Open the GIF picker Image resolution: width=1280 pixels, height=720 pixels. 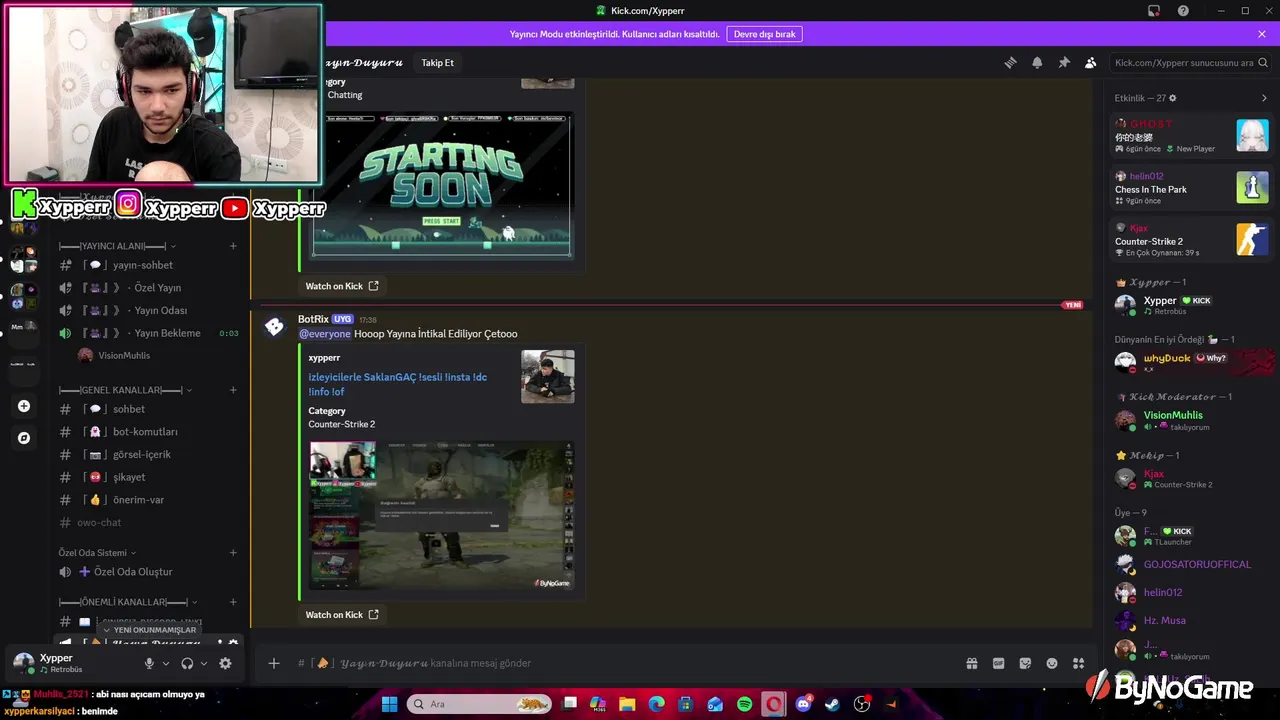(998, 663)
